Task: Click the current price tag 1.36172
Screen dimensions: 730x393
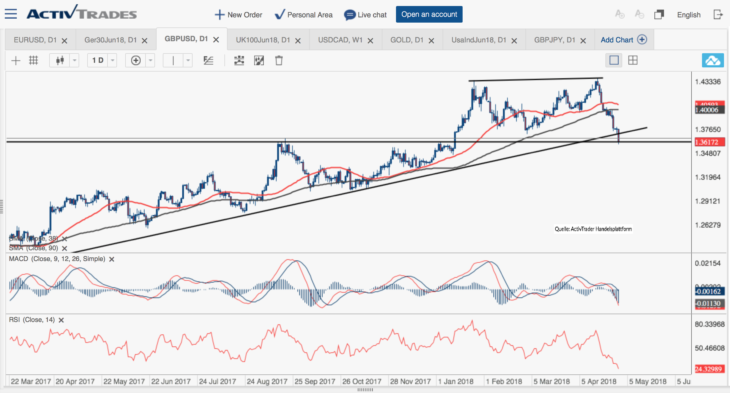Action: tap(710, 142)
